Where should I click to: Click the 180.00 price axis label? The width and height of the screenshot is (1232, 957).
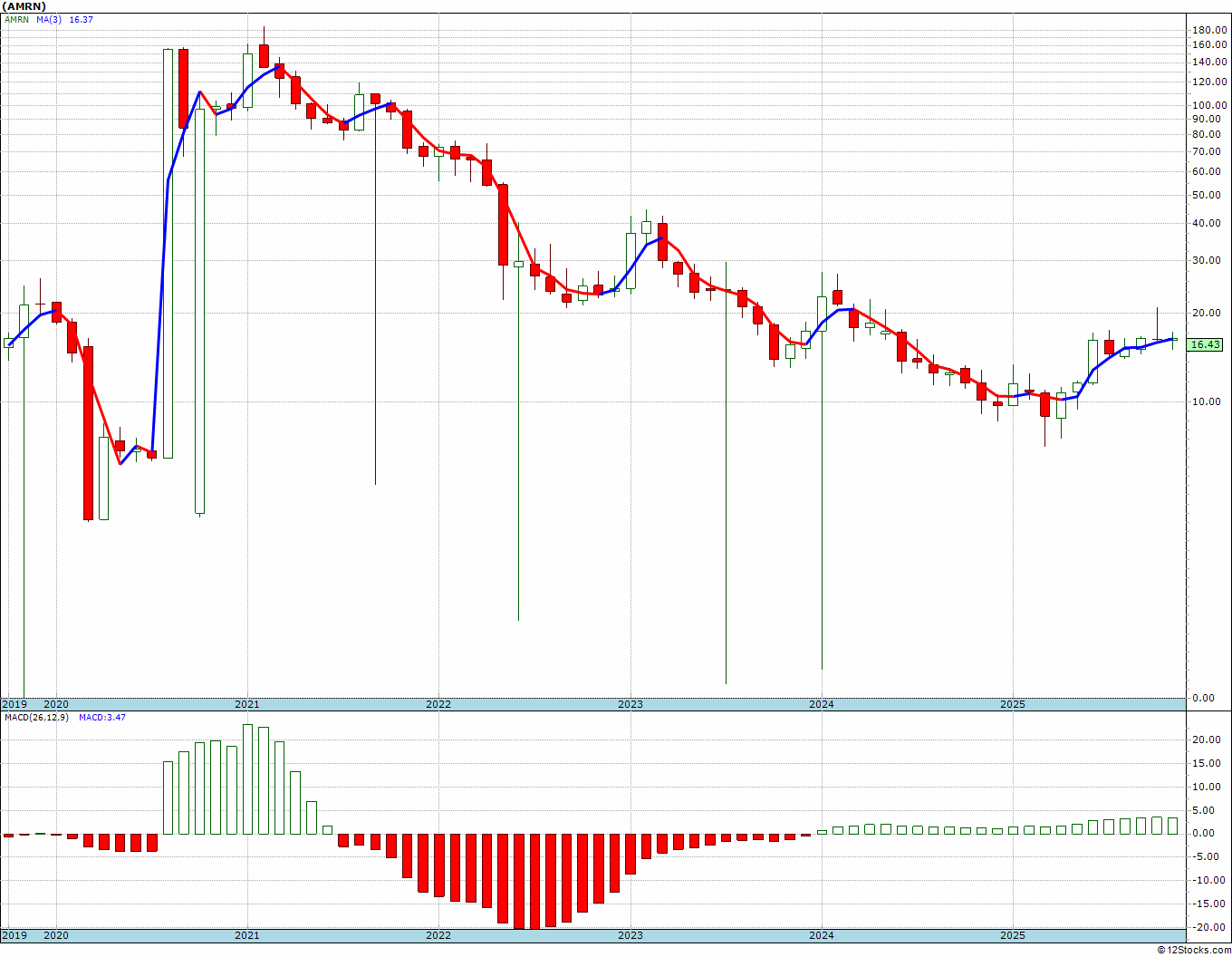[x=1209, y=30]
